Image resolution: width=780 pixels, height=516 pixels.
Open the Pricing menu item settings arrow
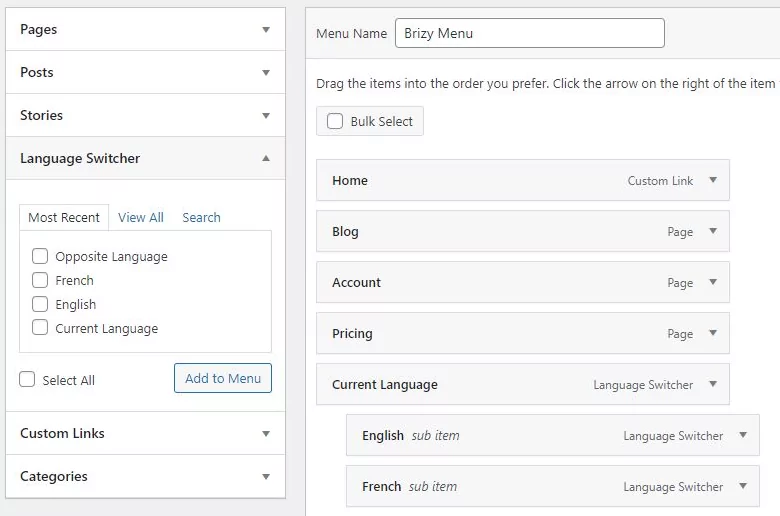point(713,333)
